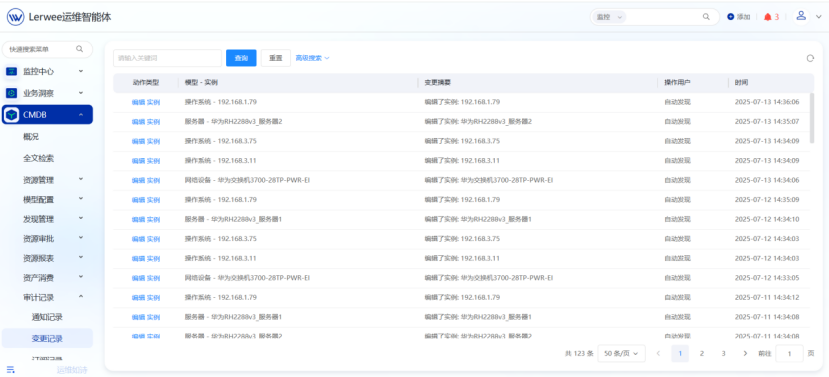Click the 监控中心 monitor icon
The height and width of the screenshot is (377, 829).
(x=12, y=71)
